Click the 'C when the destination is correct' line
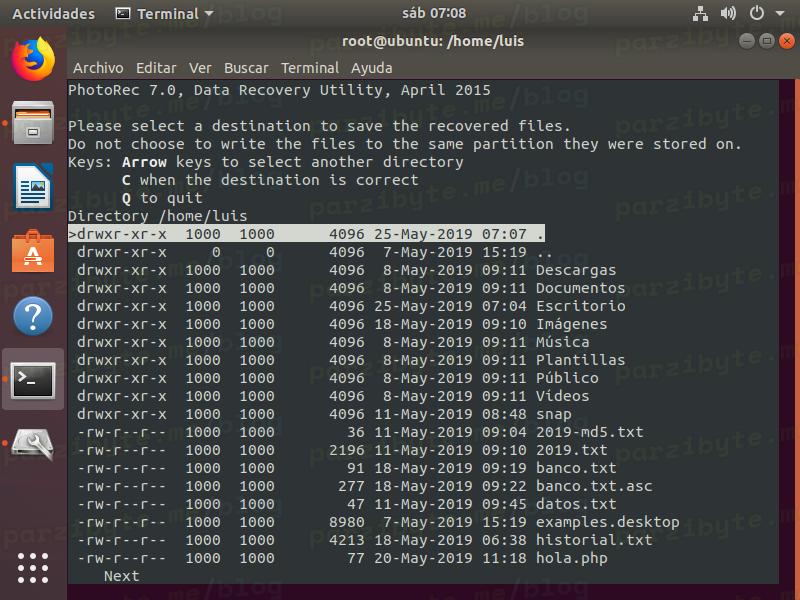Viewport: 800px width, 600px height. (270, 180)
